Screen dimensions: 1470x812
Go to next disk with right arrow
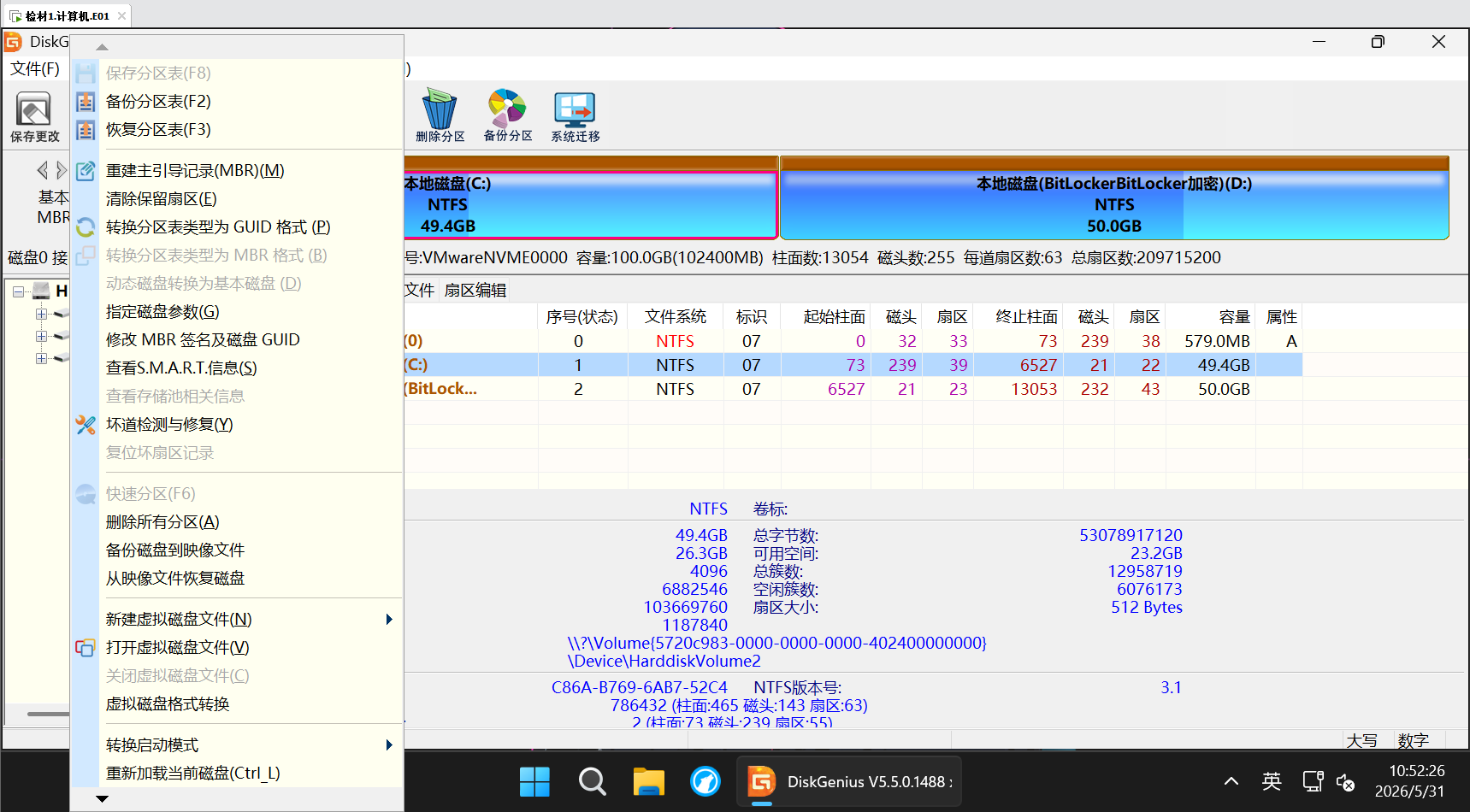click(61, 170)
